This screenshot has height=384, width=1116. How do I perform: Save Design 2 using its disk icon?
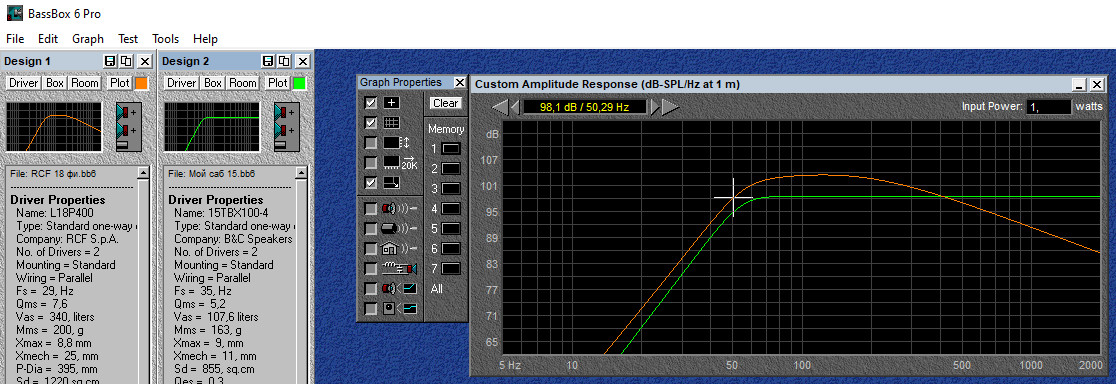tap(268, 61)
